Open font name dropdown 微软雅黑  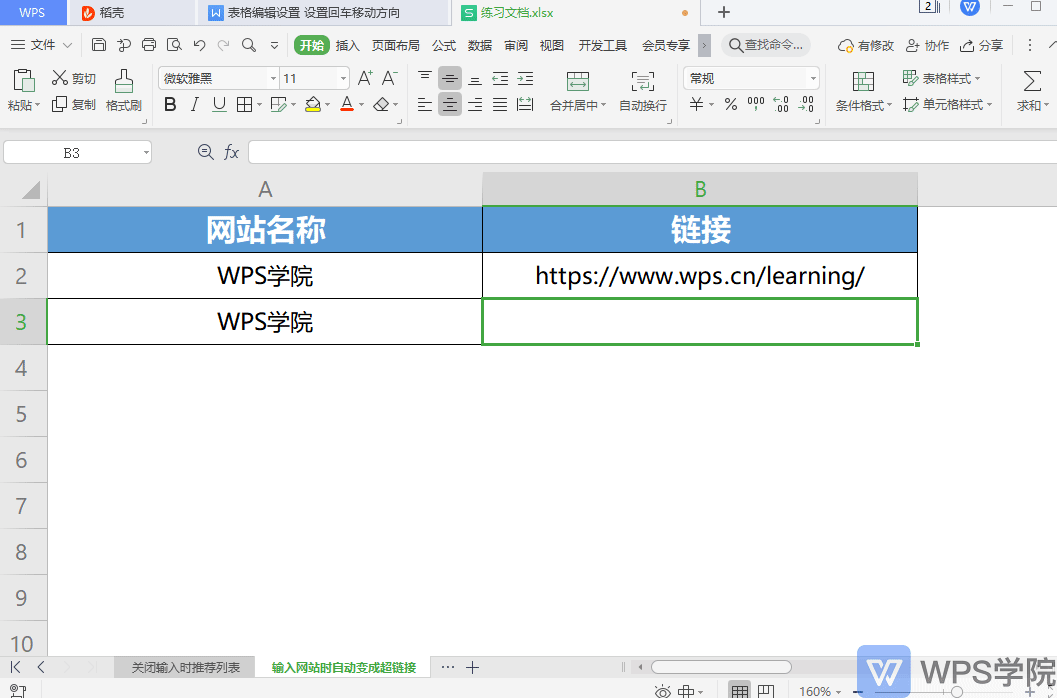(273, 78)
